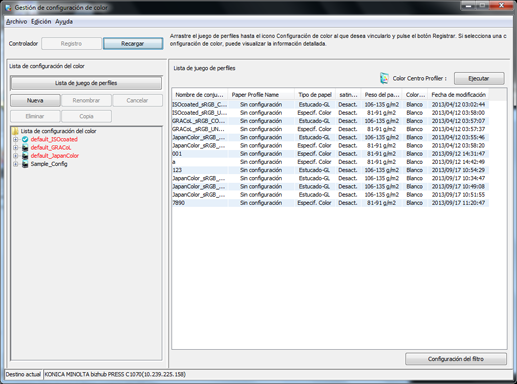The width and height of the screenshot is (517, 384).
Task: Open the Ayuda menu
Action: point(64,22)
